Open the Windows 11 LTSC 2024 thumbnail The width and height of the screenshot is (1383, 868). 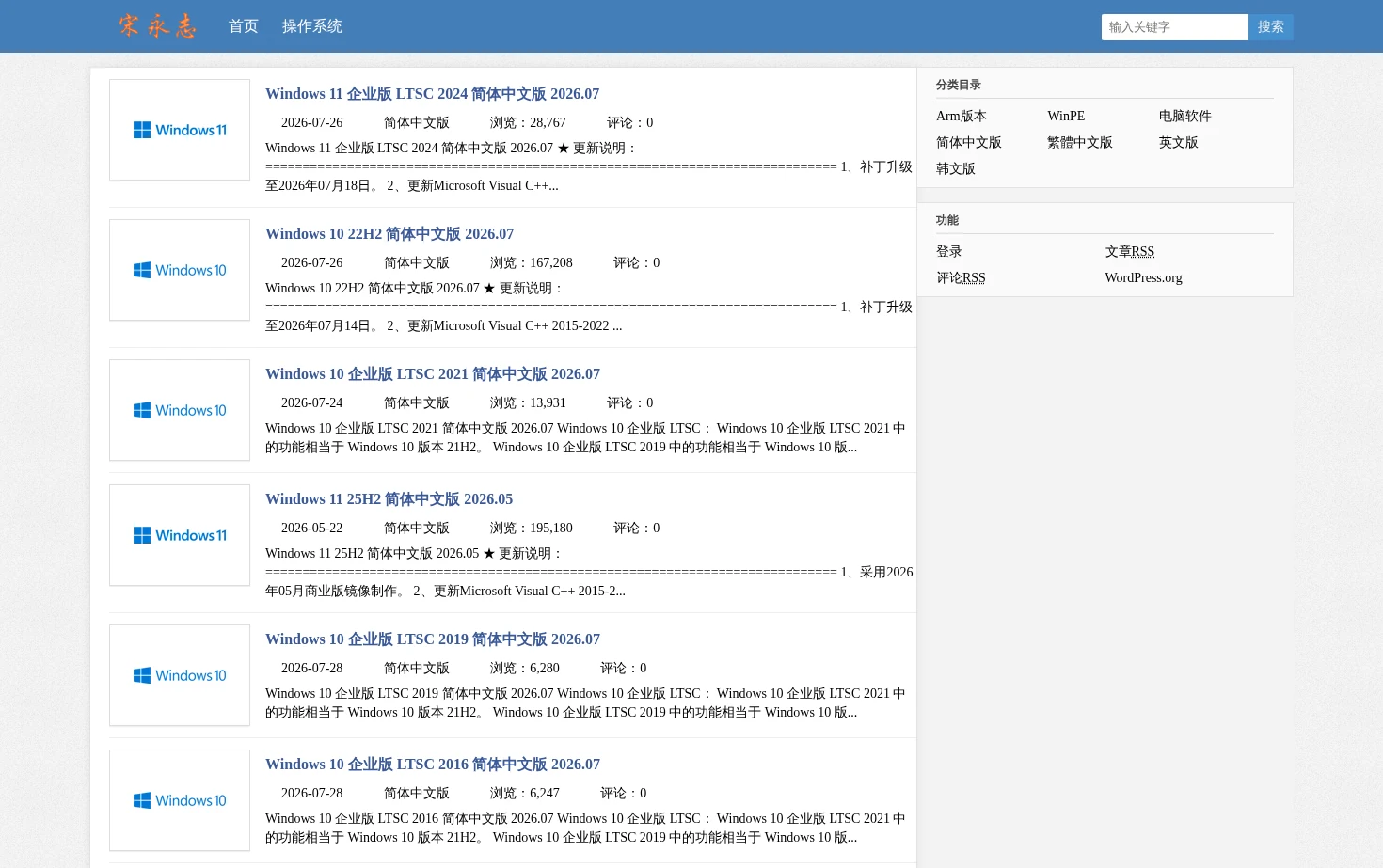pyautogui.click(x=180, y=130)
